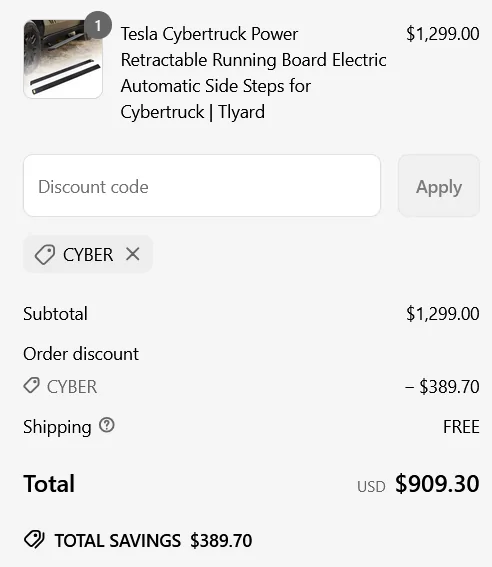Click the Total Savings tags icon
Image resolution: width=492 pixels, height=567 pixels.
(x=34, y=540)
